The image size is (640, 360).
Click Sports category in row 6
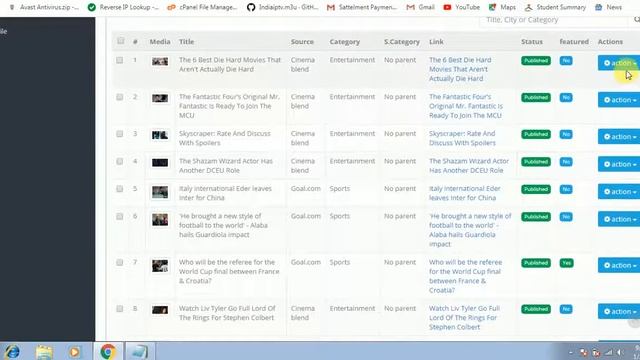[x=340, y=216]
